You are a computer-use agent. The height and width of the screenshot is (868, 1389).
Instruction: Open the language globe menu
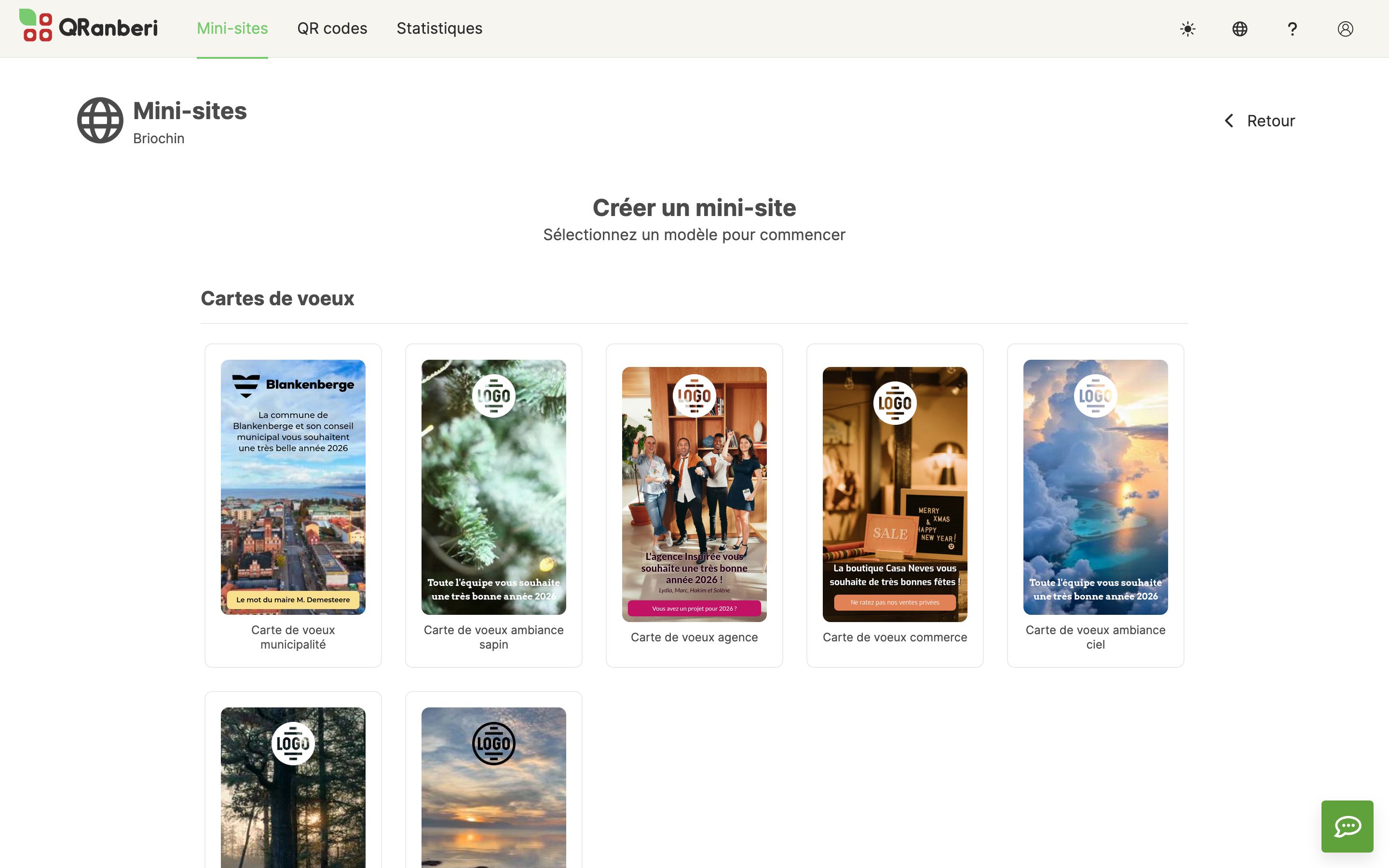[1240, 29]
